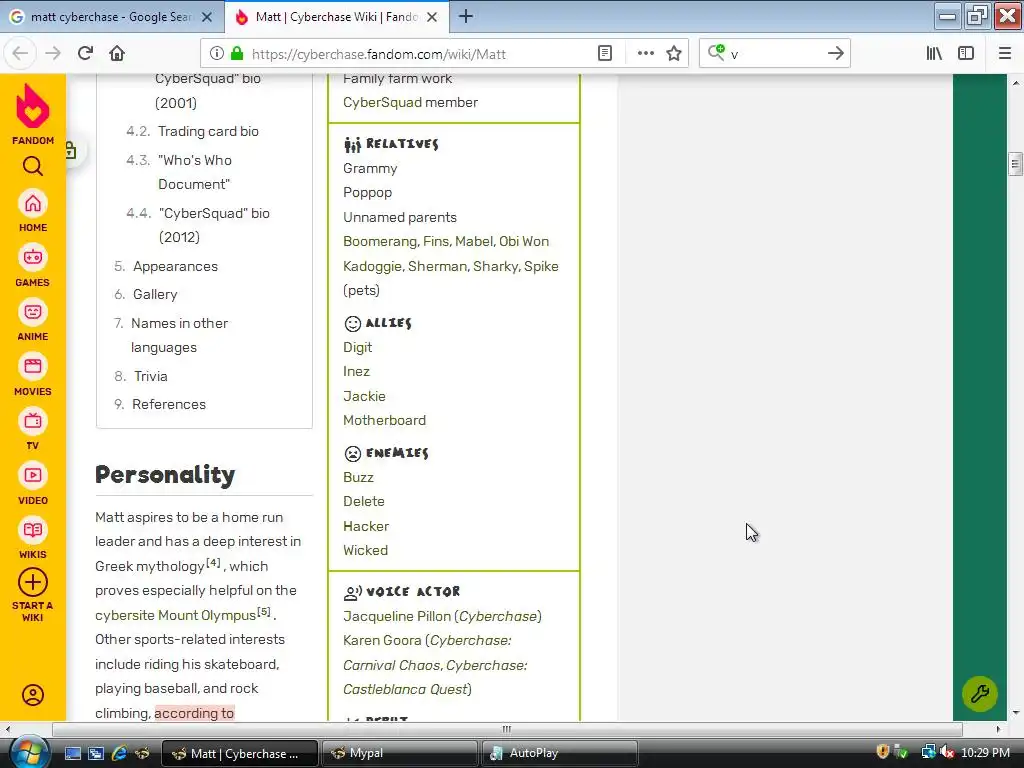Open the Jacqueline Pillon voice actor link
The width and height of the screenshot is (1024, 768).
(x=397, y=616)
